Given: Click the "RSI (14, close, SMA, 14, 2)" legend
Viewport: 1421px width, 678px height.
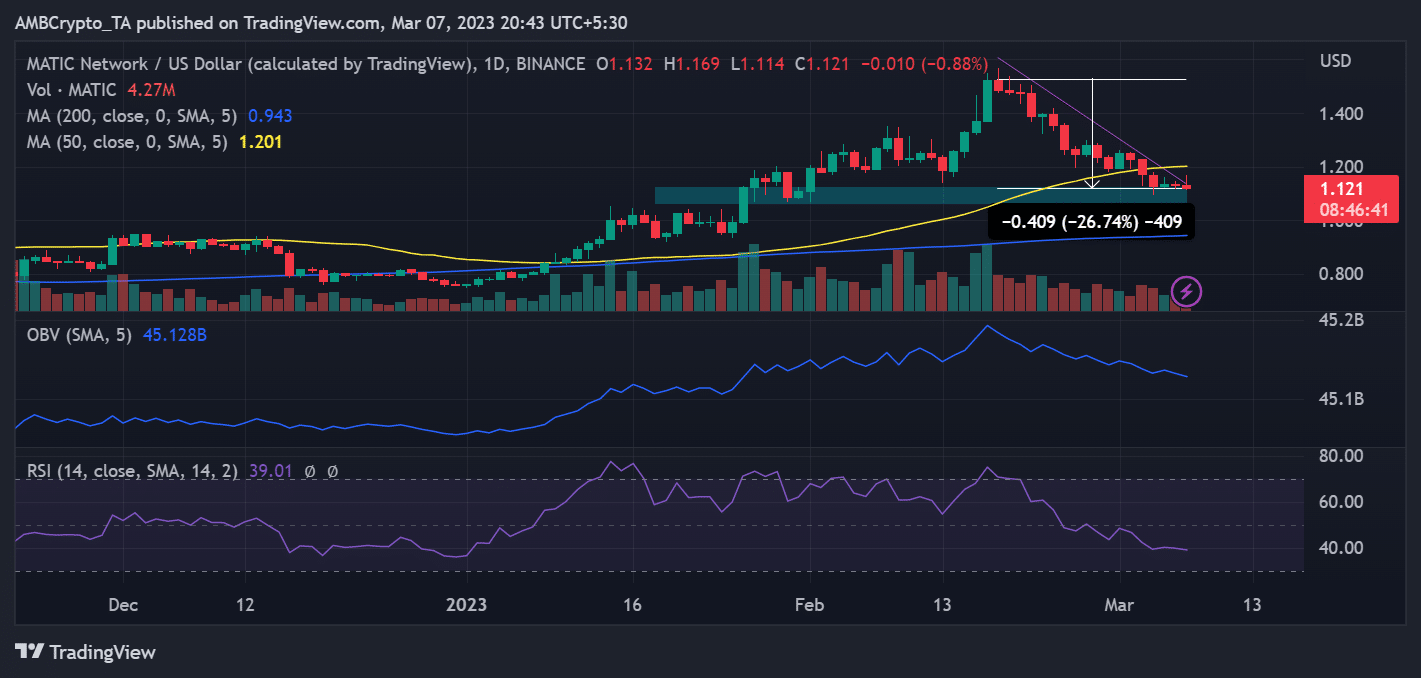Looking at the screenshot, I should pos(132,471).
